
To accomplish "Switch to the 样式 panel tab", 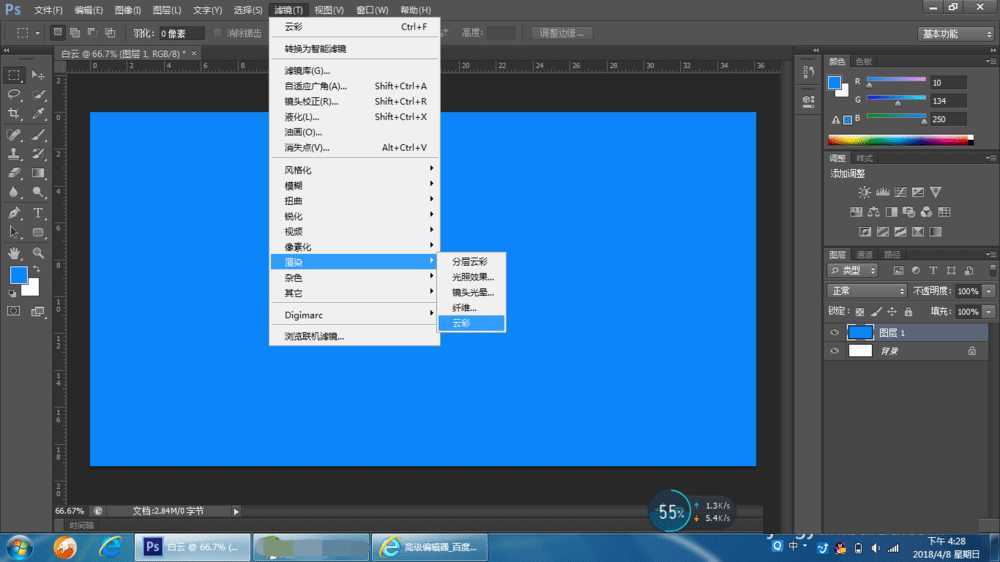I will 864,158.
